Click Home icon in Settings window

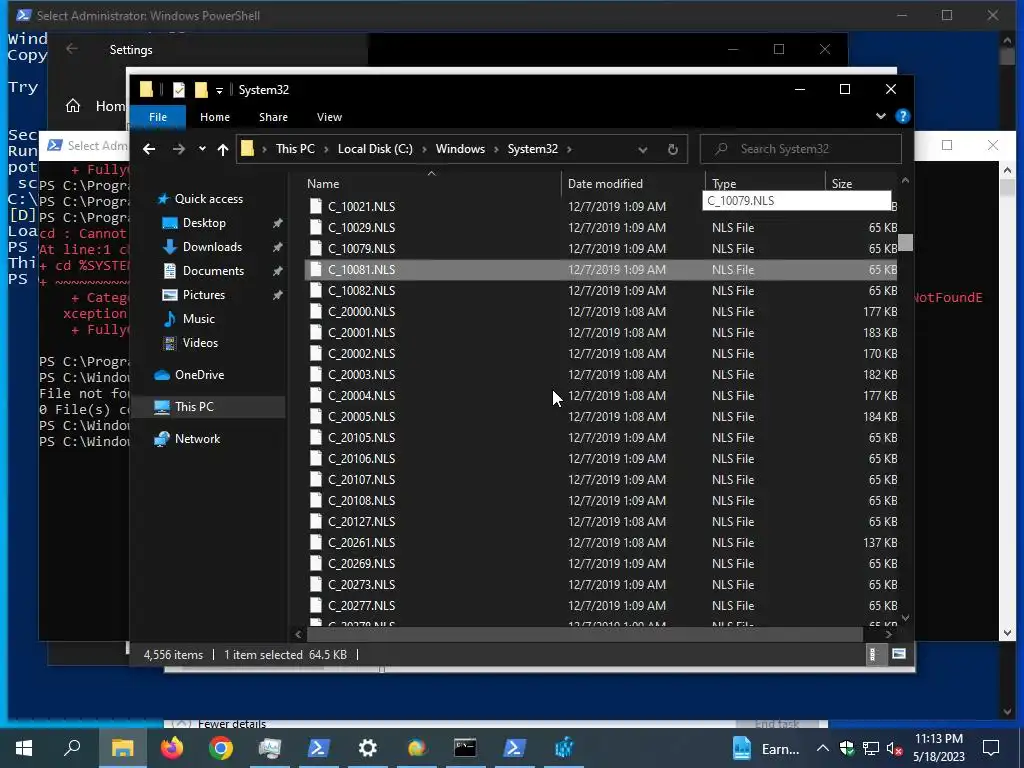pyautogui.click(x=73, y=106)
